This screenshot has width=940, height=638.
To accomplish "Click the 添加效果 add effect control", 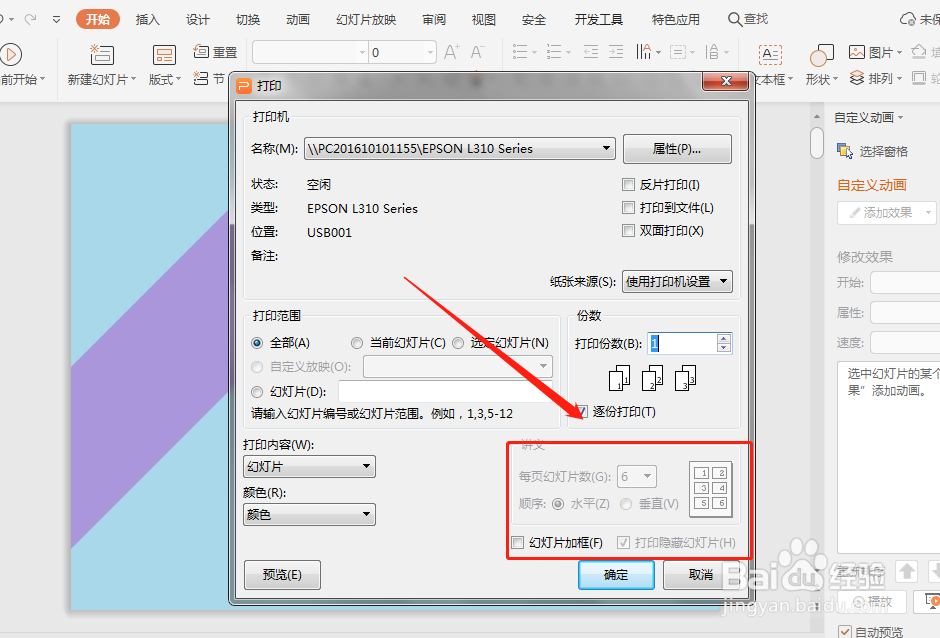I will click(x=884, y=213).
